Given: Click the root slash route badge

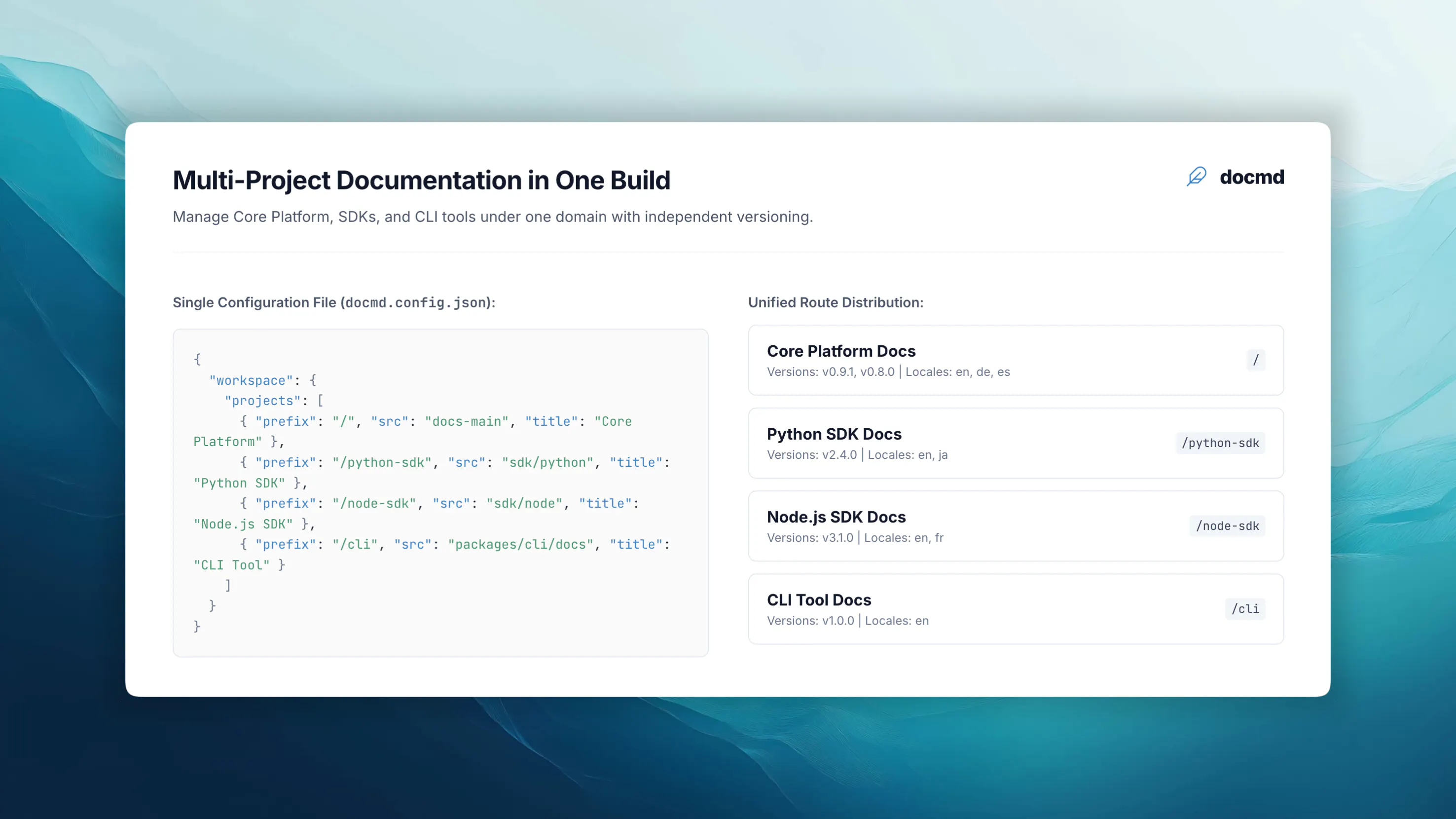Looking at the screenshot, I should coord(1255,360).
